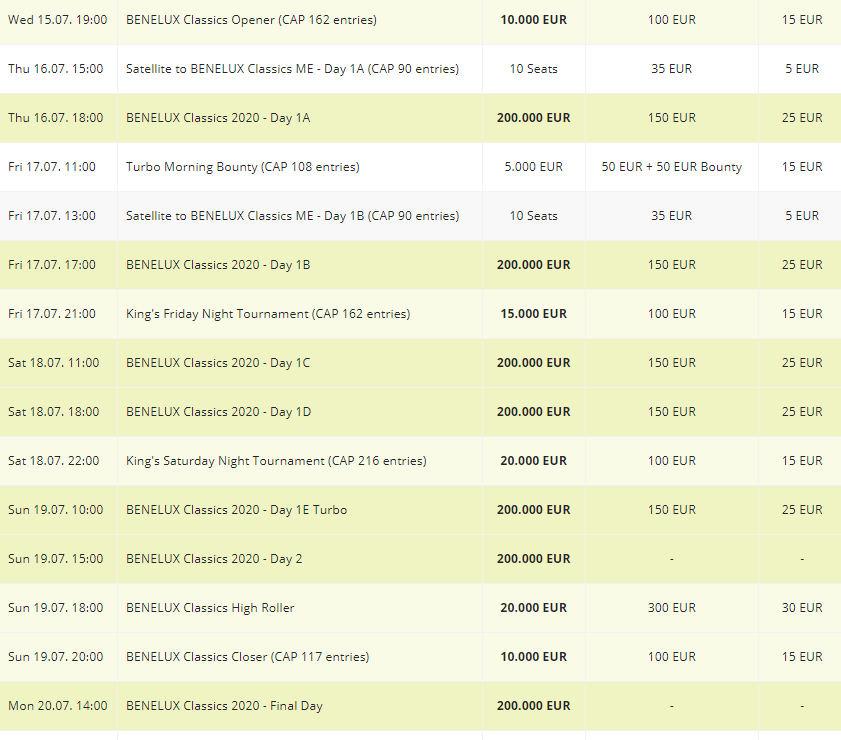Click '150 EUR' in the Day 1D row

pos(672,412)
